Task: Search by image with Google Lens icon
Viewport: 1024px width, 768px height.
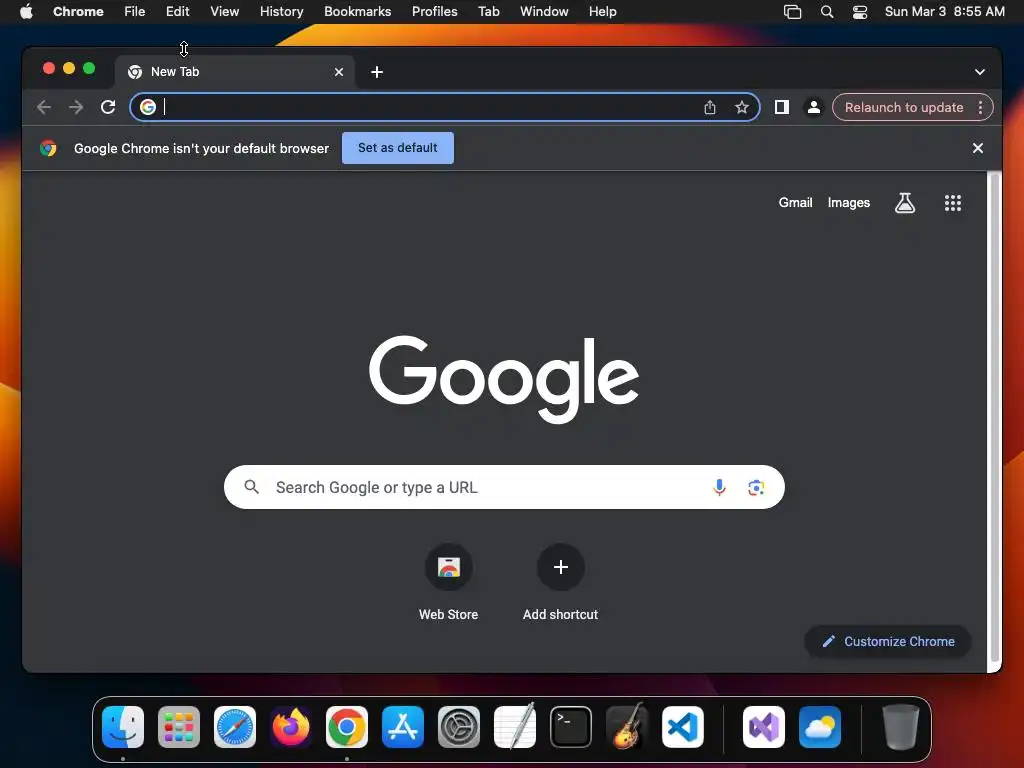Action: pos(756,487)
